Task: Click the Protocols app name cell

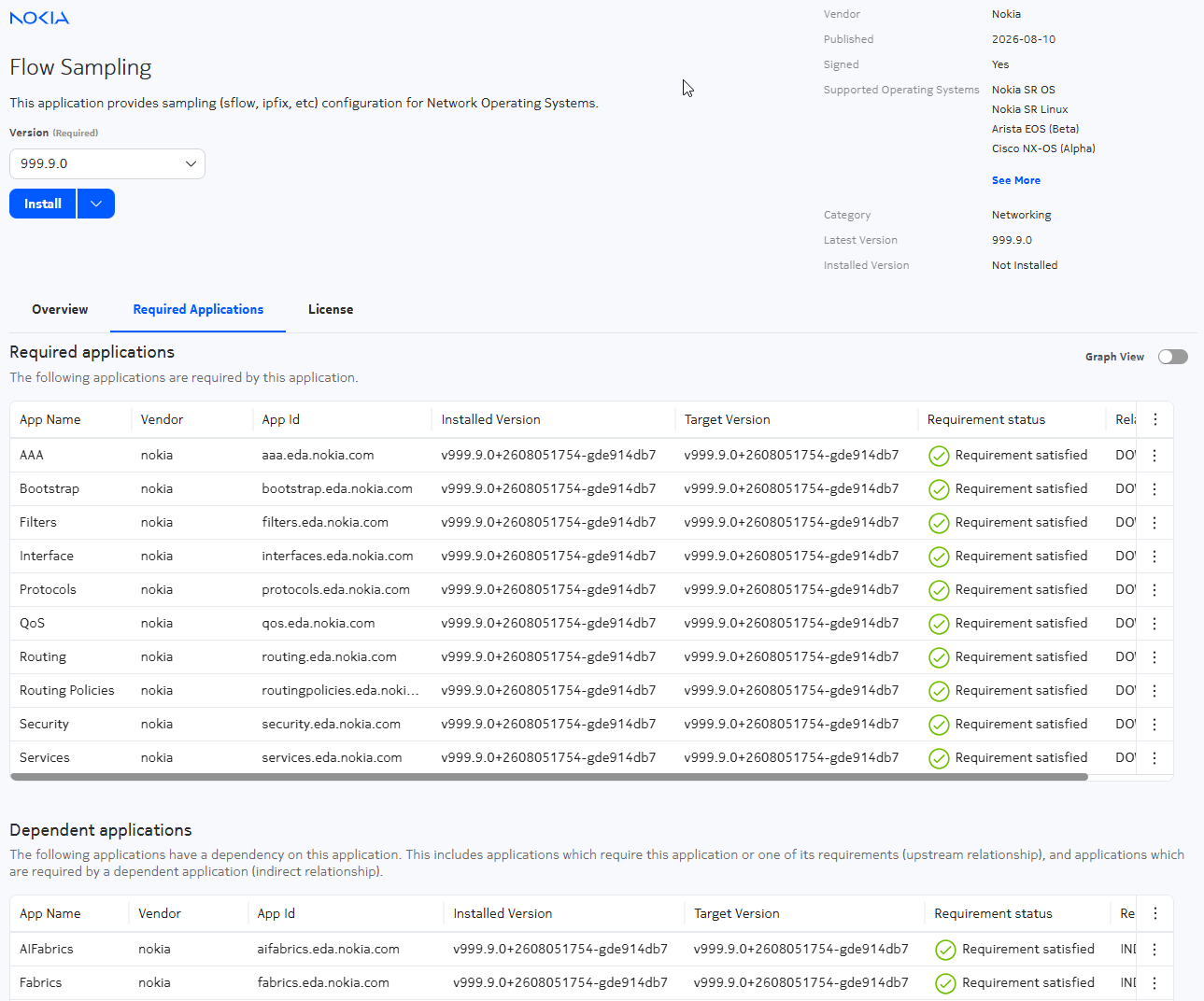Action: [x=48, y=590]
